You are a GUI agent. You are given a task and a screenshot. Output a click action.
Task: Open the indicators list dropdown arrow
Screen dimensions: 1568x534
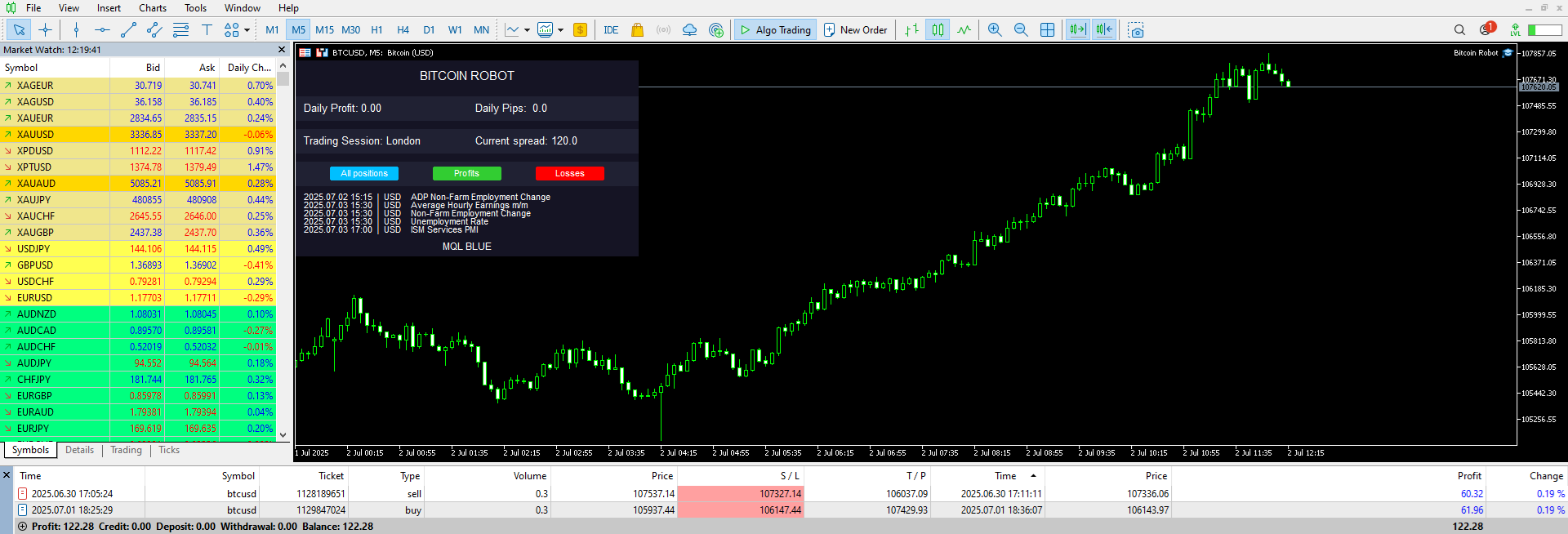pos(560,30)
